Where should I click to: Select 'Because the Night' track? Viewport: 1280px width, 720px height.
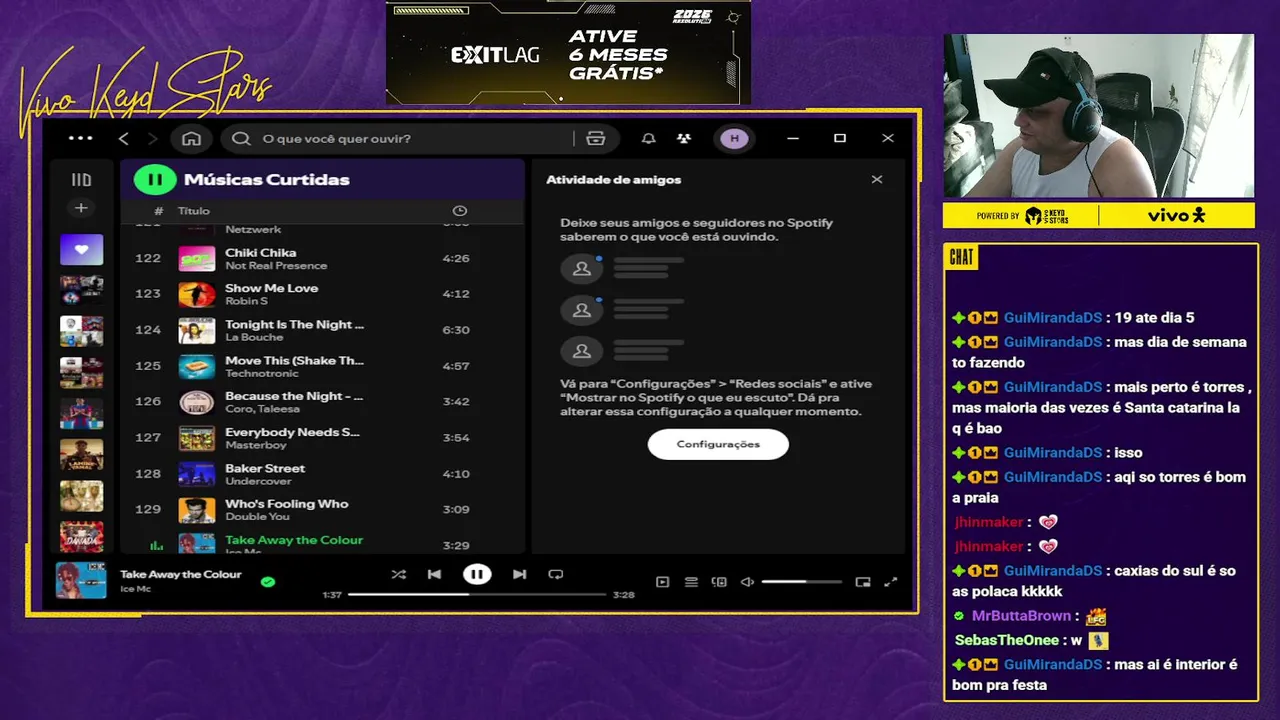pyautogui.click(x=322, y=402)
